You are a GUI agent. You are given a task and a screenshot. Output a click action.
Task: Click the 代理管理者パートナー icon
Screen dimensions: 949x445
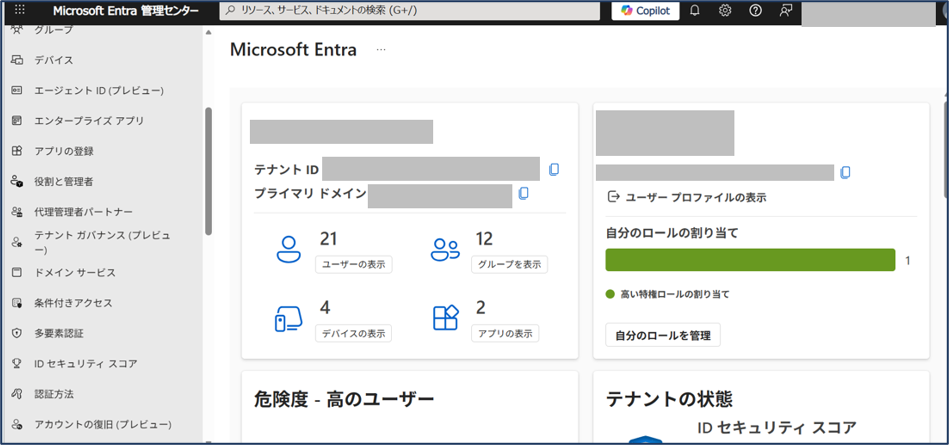[x=17, y=212]
